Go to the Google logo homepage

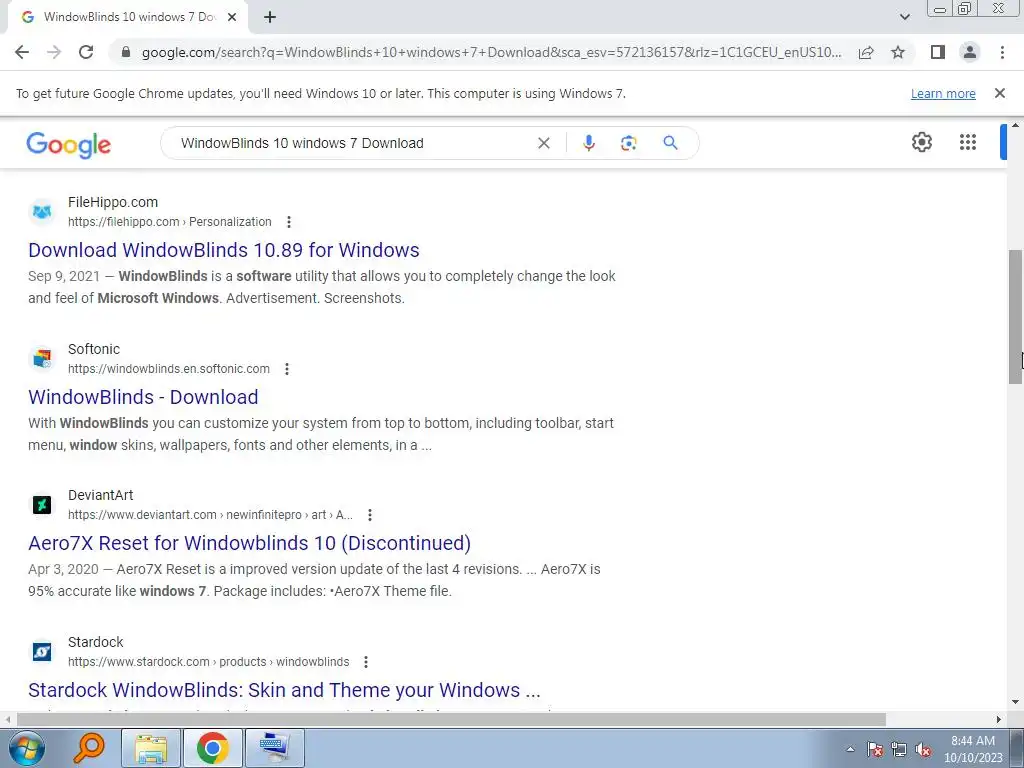[x=69, y=144]
